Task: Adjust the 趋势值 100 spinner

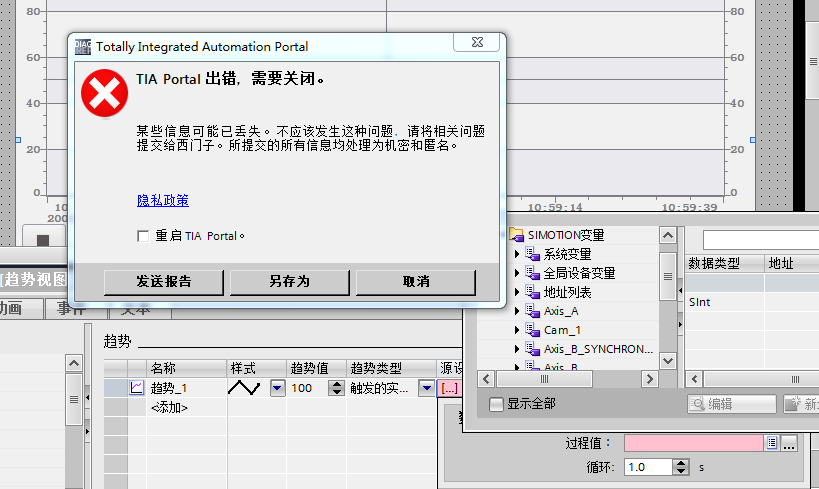Action: click(x=337, y=388)
